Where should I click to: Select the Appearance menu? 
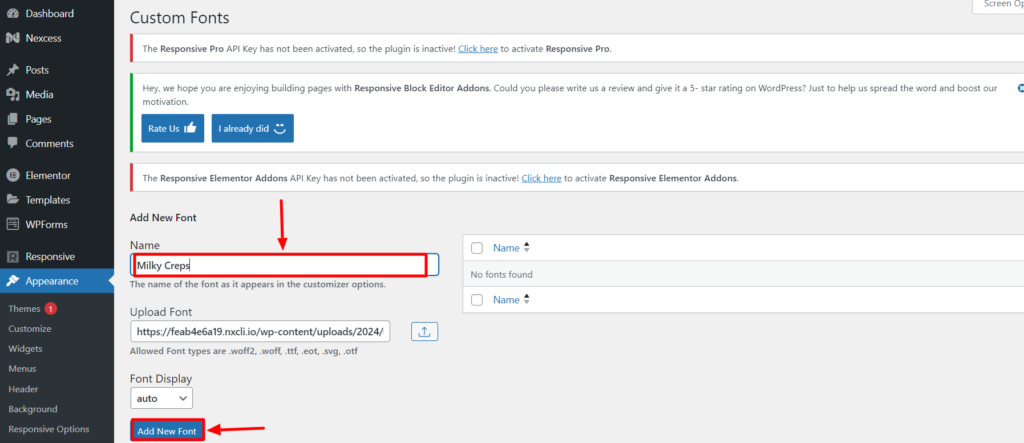(x=52, y=281)
